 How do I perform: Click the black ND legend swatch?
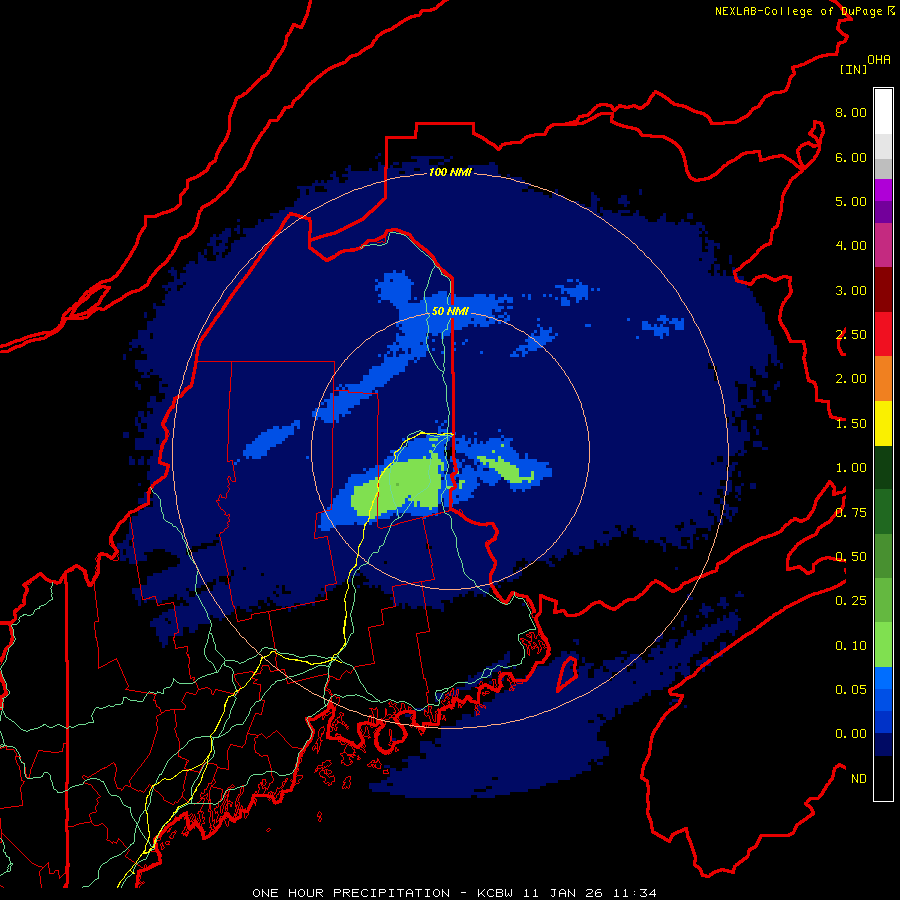883,778
